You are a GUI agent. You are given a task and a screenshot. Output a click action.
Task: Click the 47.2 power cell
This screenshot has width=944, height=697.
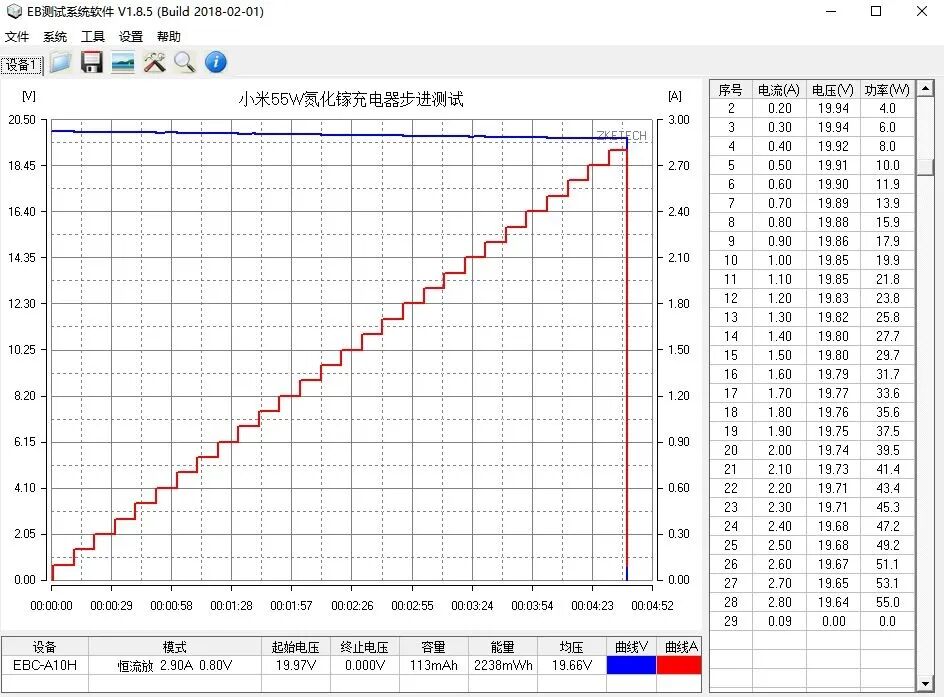(x=887, y=526)
